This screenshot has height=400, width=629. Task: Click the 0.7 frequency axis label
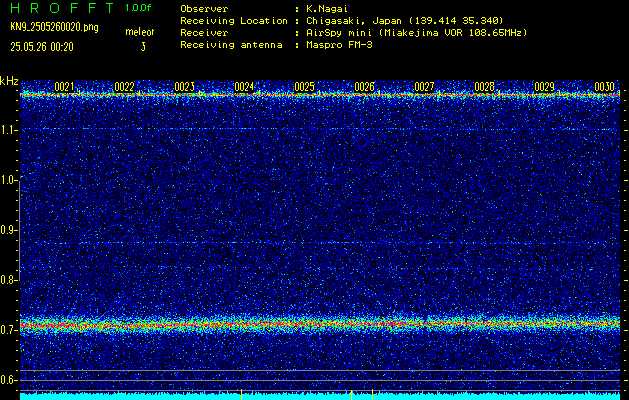tap(9, 330)
